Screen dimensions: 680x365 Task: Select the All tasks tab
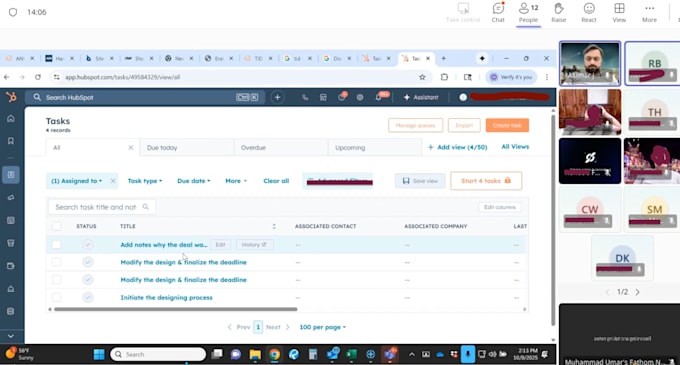click(93, 147)
